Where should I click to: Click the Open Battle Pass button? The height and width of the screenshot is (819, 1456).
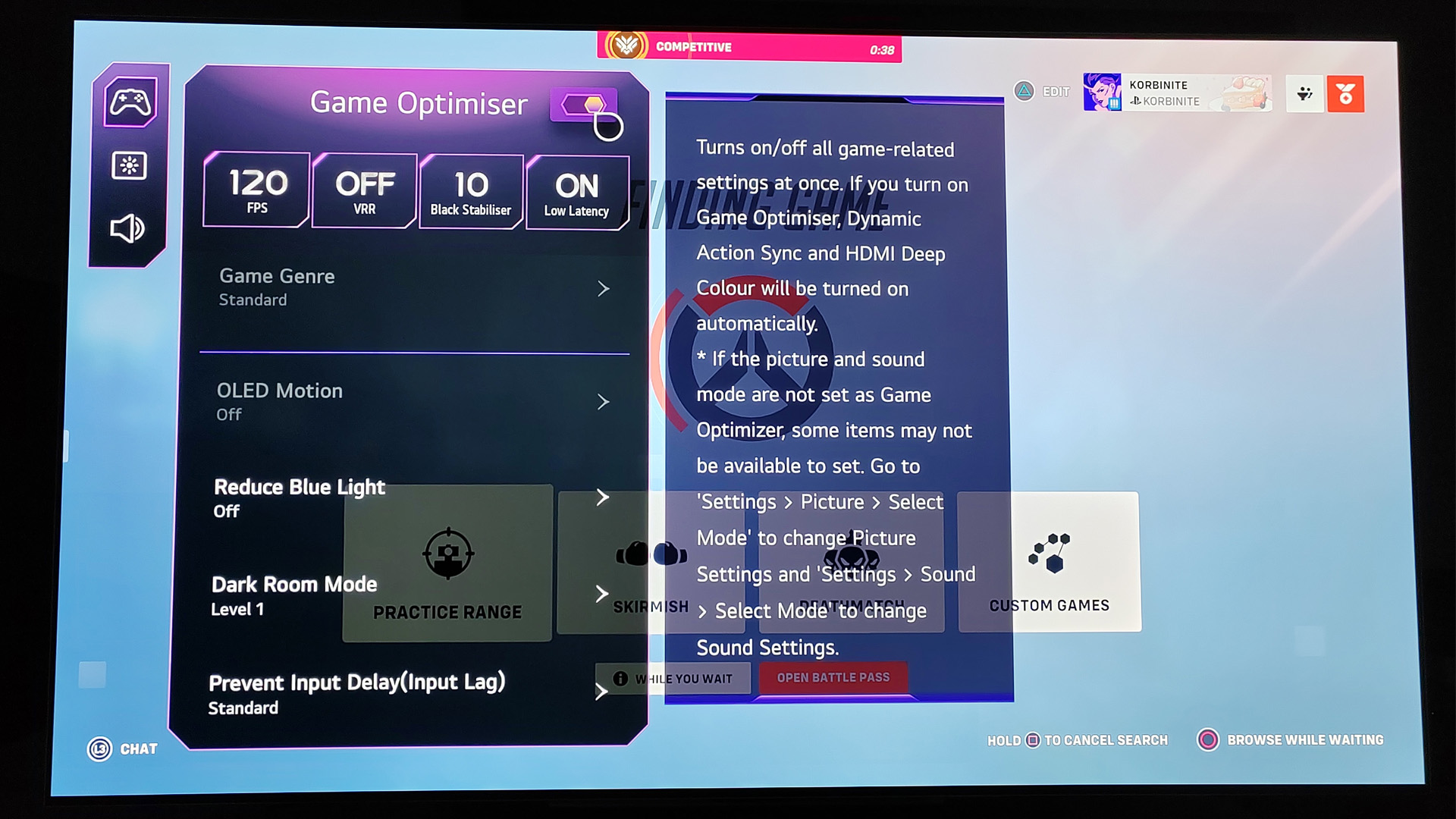(832, 678)
